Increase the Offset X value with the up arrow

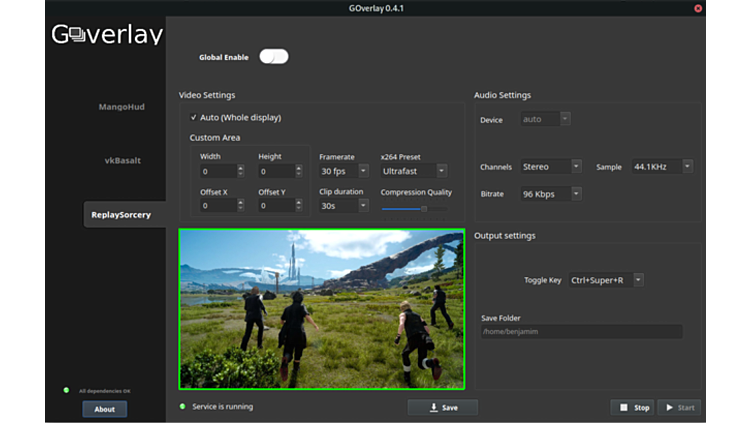click(241, 202)
